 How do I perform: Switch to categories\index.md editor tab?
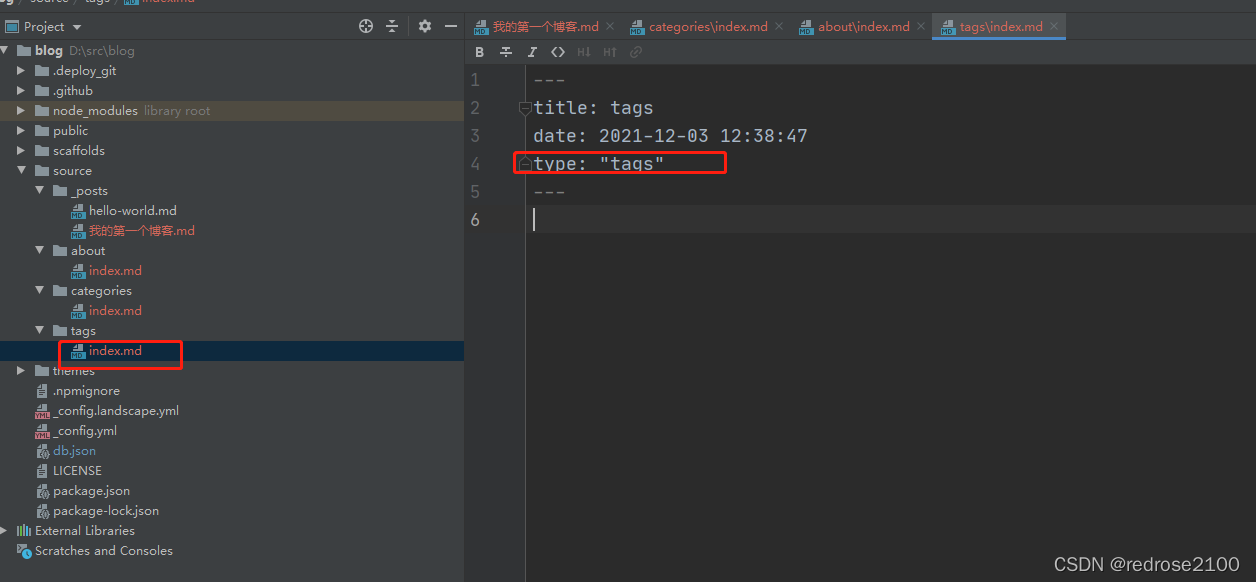tap(708, 27)
